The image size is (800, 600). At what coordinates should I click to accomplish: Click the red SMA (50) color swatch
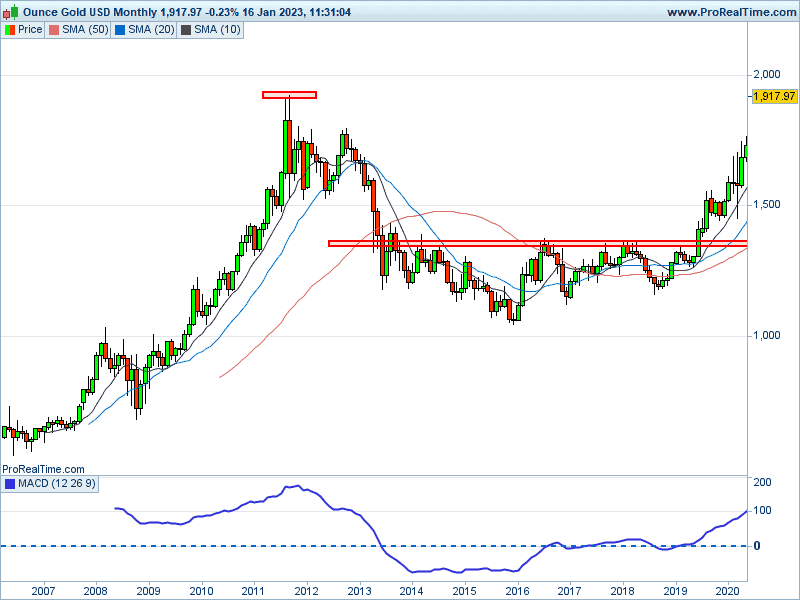coord(55,29)
